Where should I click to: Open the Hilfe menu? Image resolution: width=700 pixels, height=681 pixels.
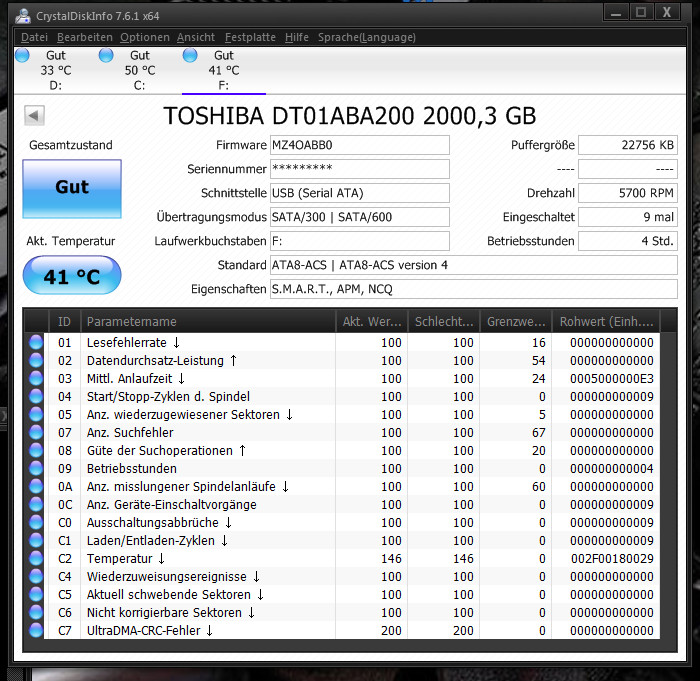coord(297,37)
